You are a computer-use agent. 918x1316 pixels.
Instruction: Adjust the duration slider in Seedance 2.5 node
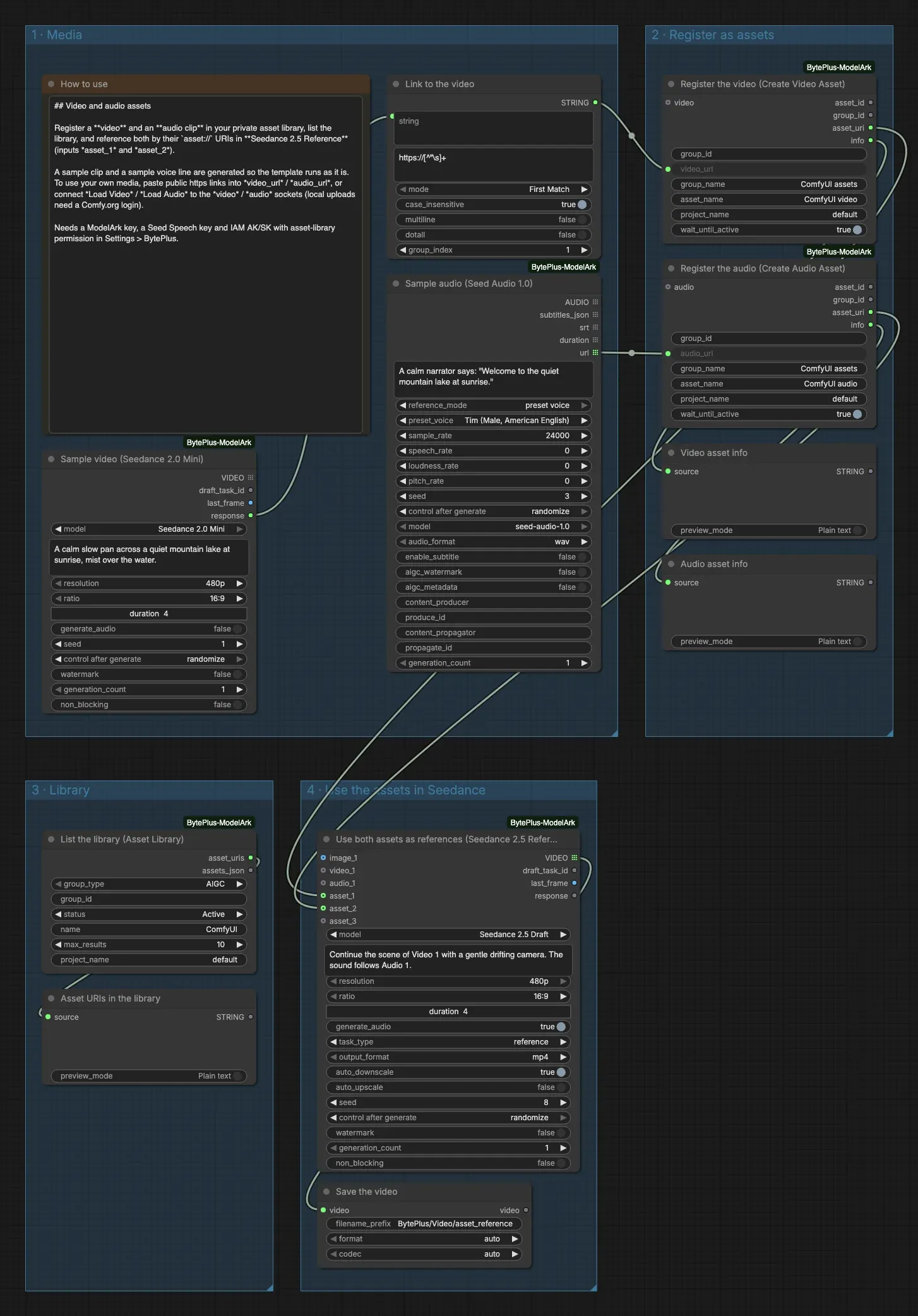(448, 1012)
